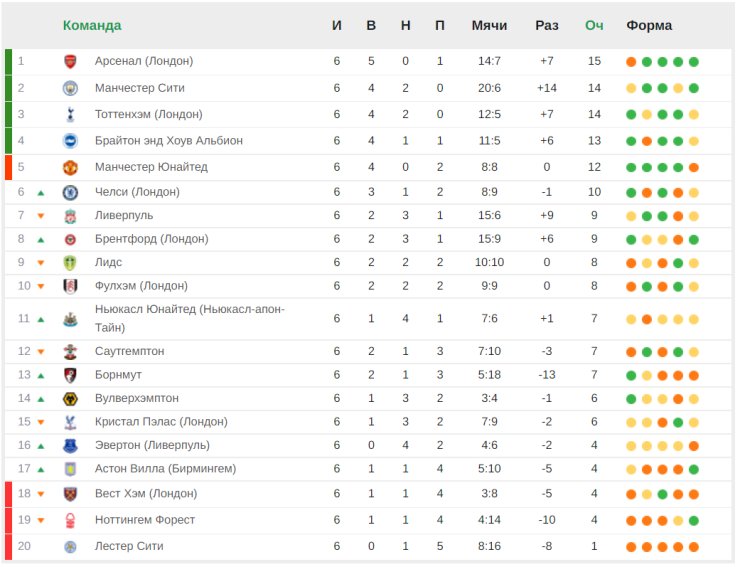
Task: Click the Liverpool club crest
Action: click(70, 216)
